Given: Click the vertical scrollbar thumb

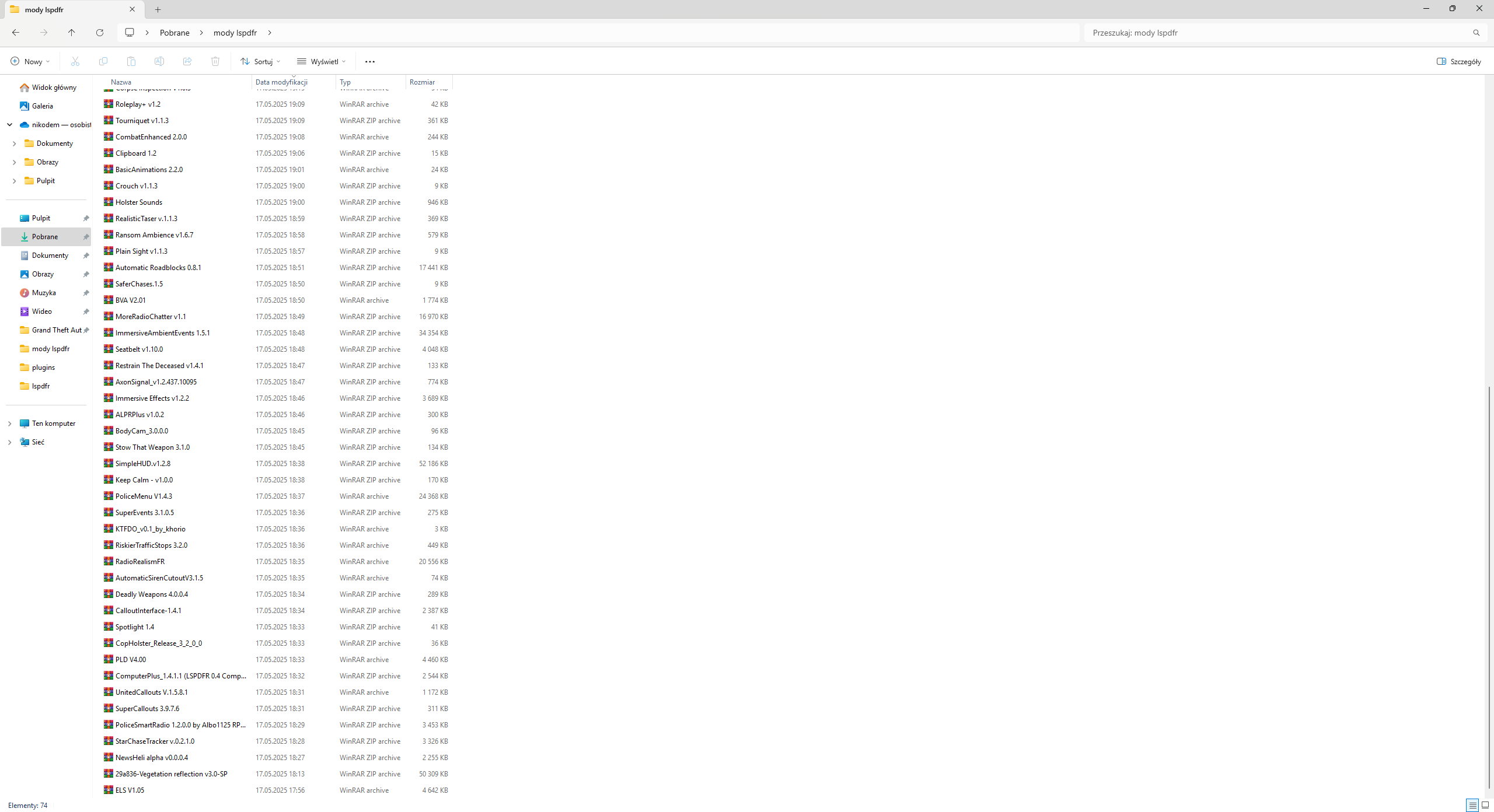Looking at the screenshot, I should tap(1489, 586).
